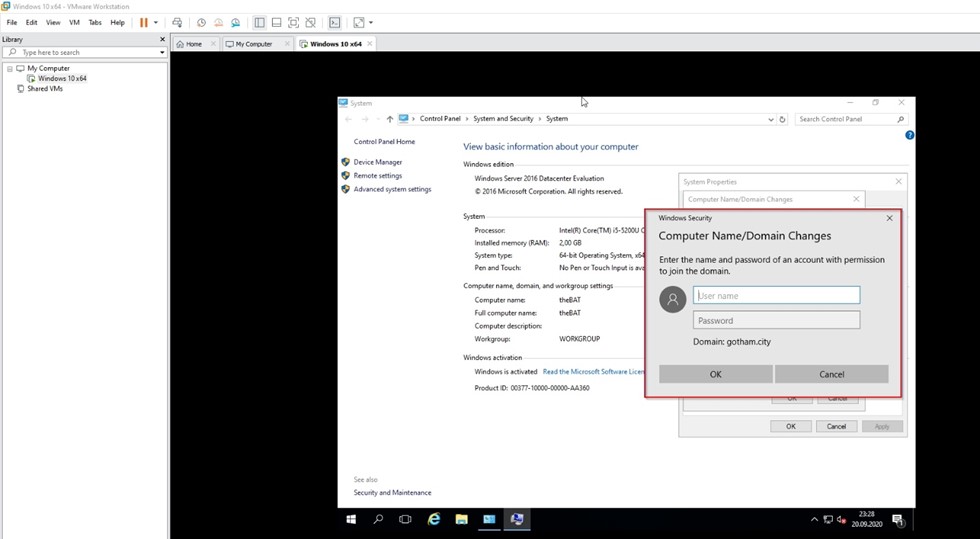This screenshot has height=539, width=980.
Task: Click the Control Panel breadcrumb
Action: coord(440,119)
